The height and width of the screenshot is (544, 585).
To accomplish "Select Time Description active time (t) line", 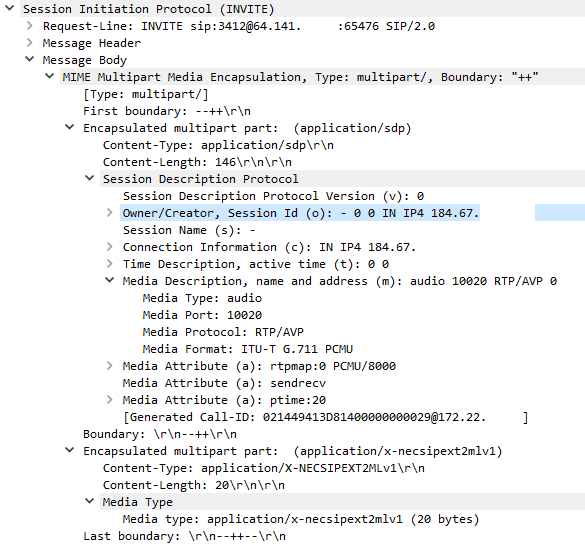I will point(256,264).
